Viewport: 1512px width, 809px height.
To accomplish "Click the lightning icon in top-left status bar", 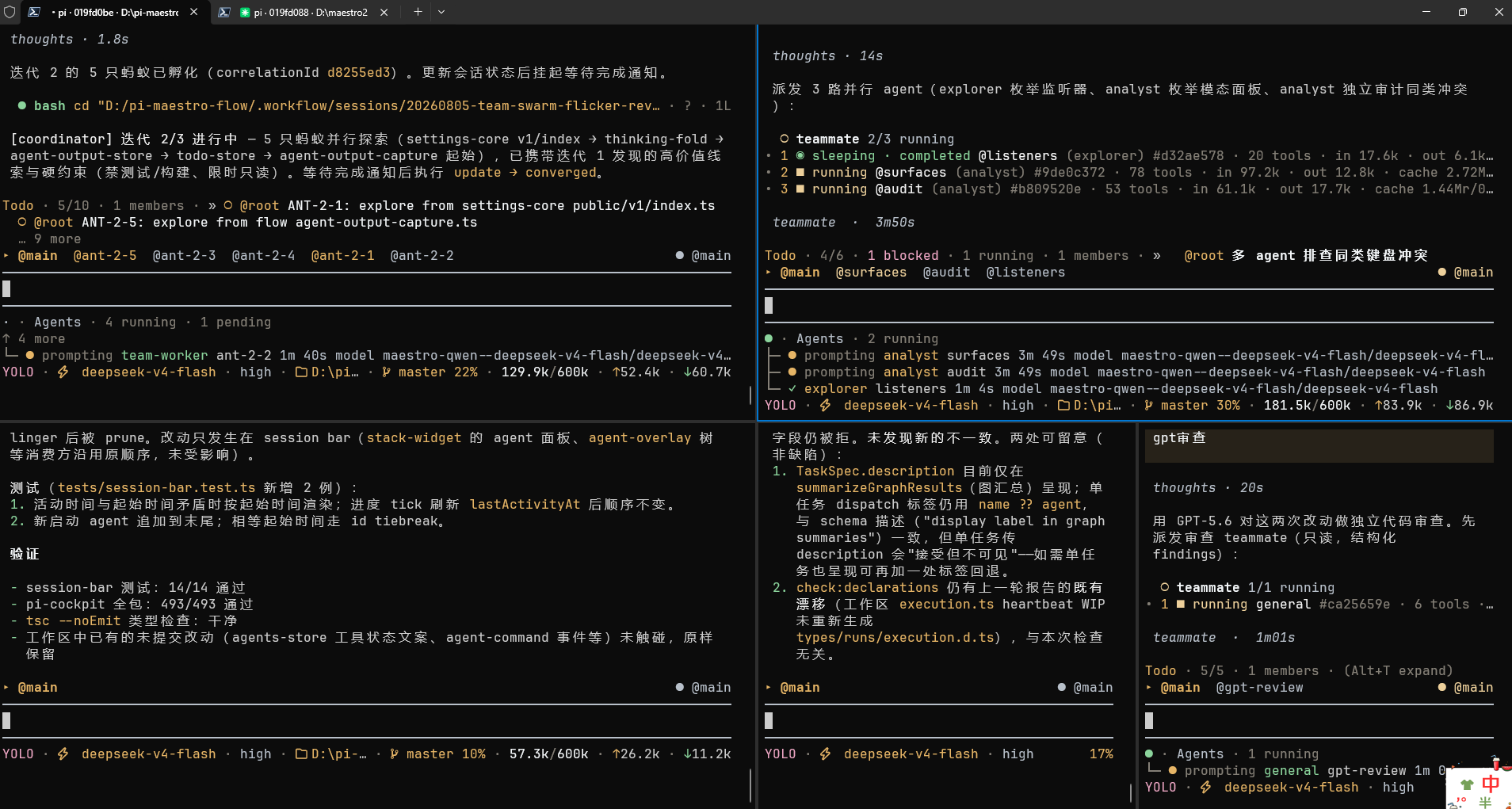I will [63, 372].
